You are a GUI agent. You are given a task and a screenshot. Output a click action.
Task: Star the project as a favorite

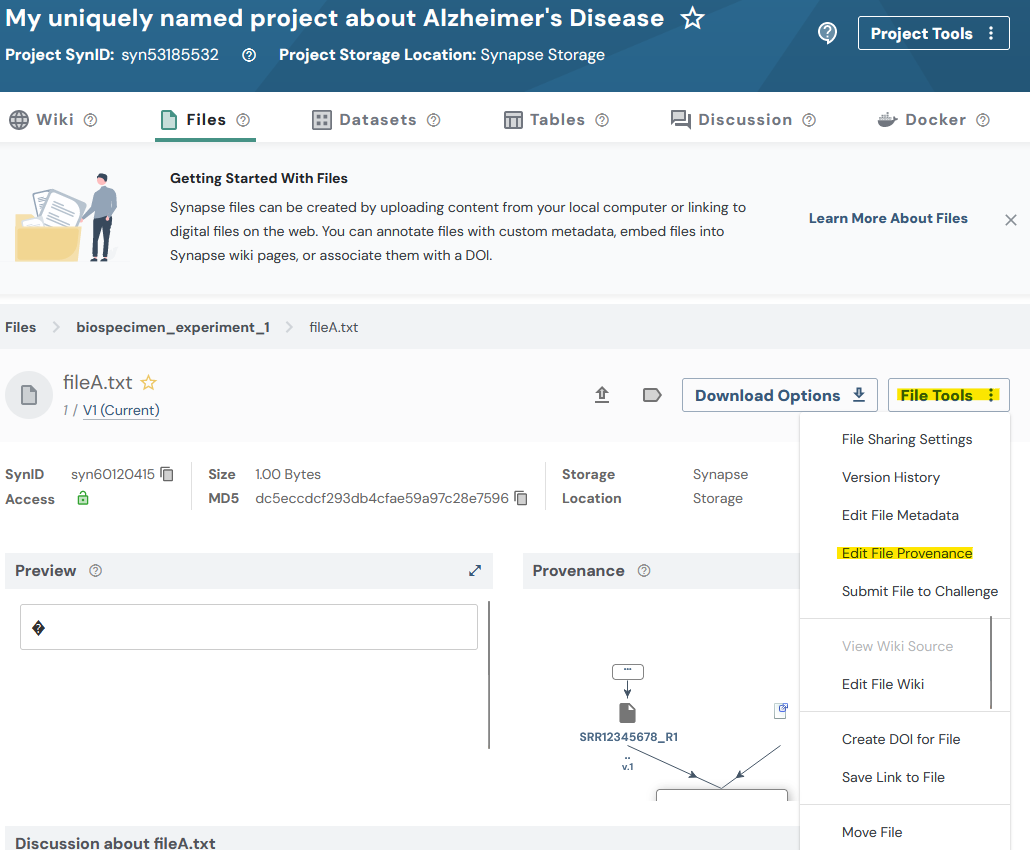(x=692, y=18)
